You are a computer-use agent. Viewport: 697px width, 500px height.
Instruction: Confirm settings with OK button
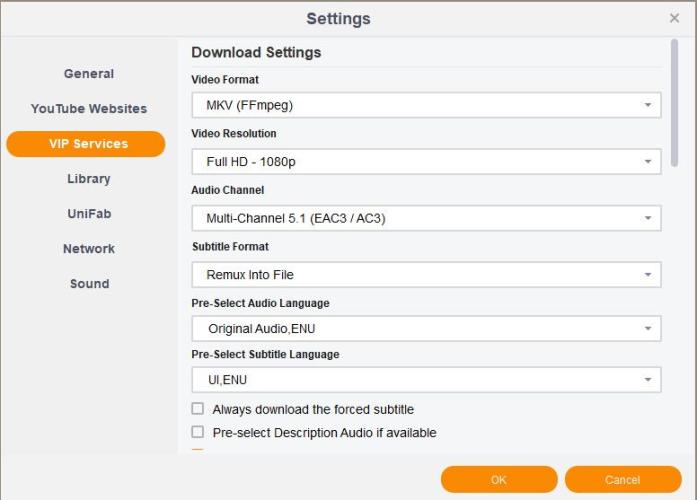tap(499, 480)
